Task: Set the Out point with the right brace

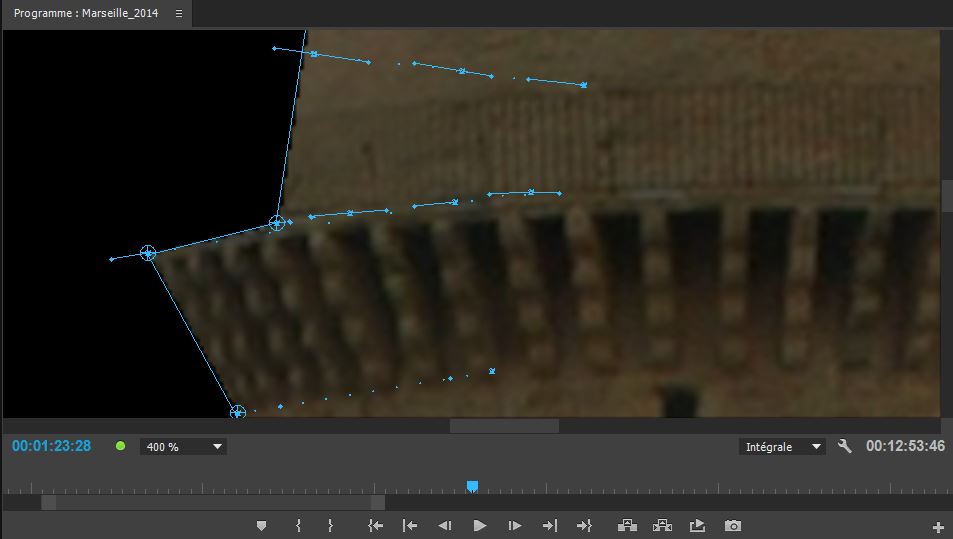Action: (x=330, y=526)
